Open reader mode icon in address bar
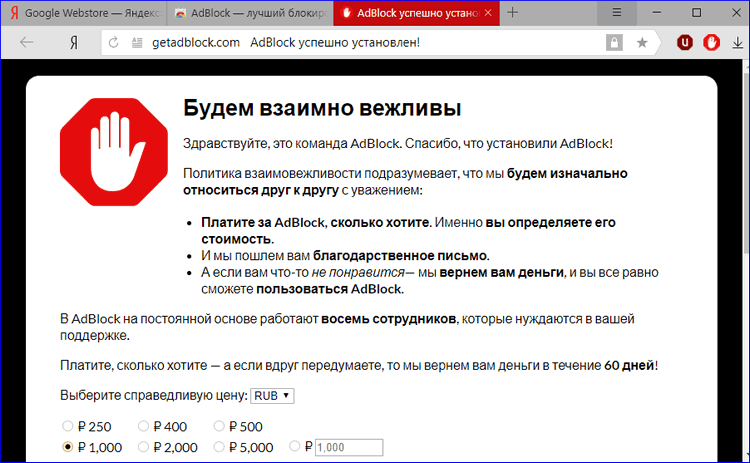The image size is (750, 463). [x=137, y=43]
